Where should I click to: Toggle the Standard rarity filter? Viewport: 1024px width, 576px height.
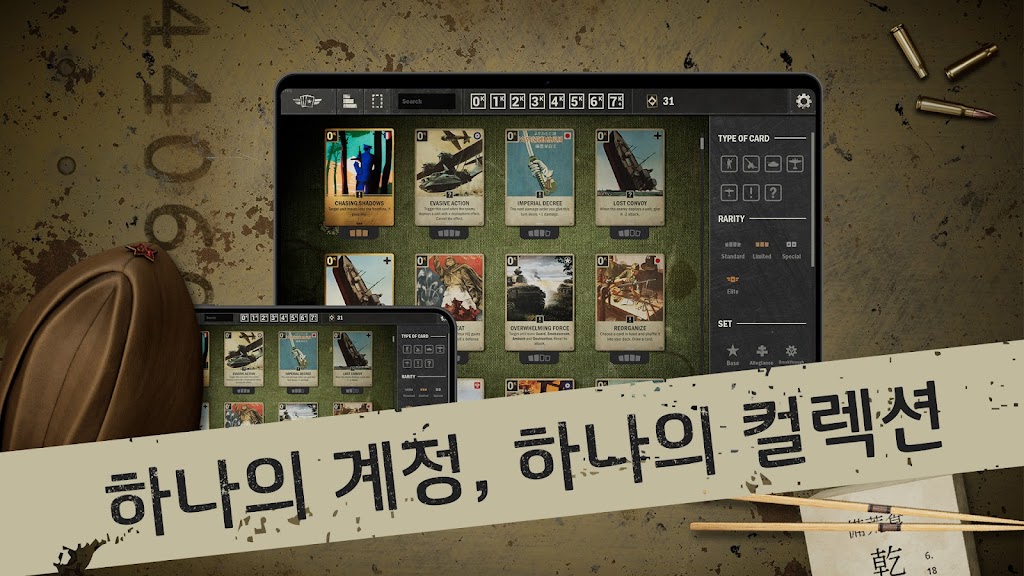coord(733,249)
